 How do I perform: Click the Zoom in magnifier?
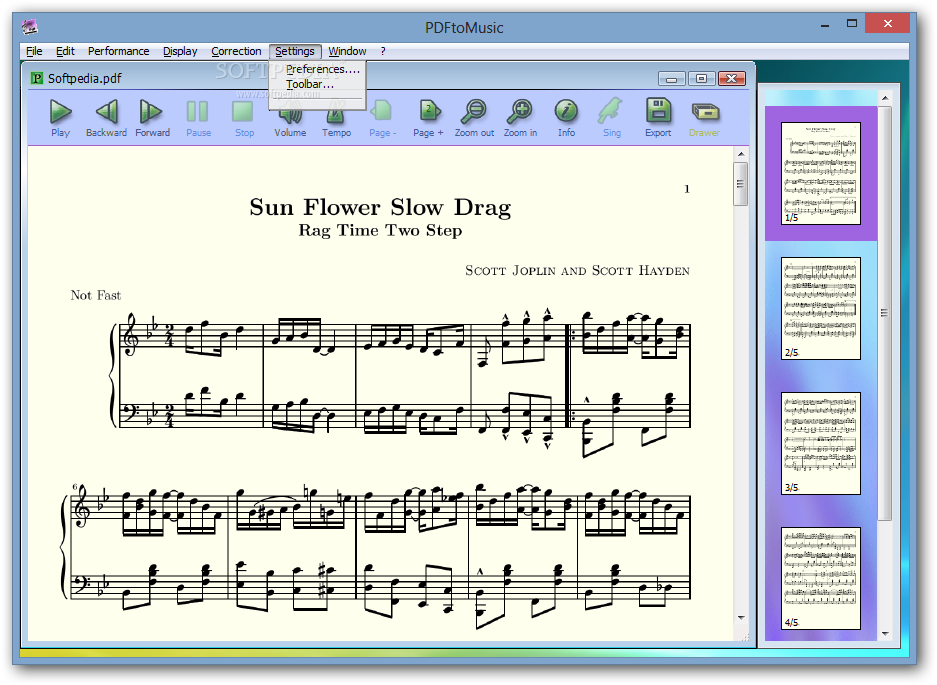click(x=520, y=118)
